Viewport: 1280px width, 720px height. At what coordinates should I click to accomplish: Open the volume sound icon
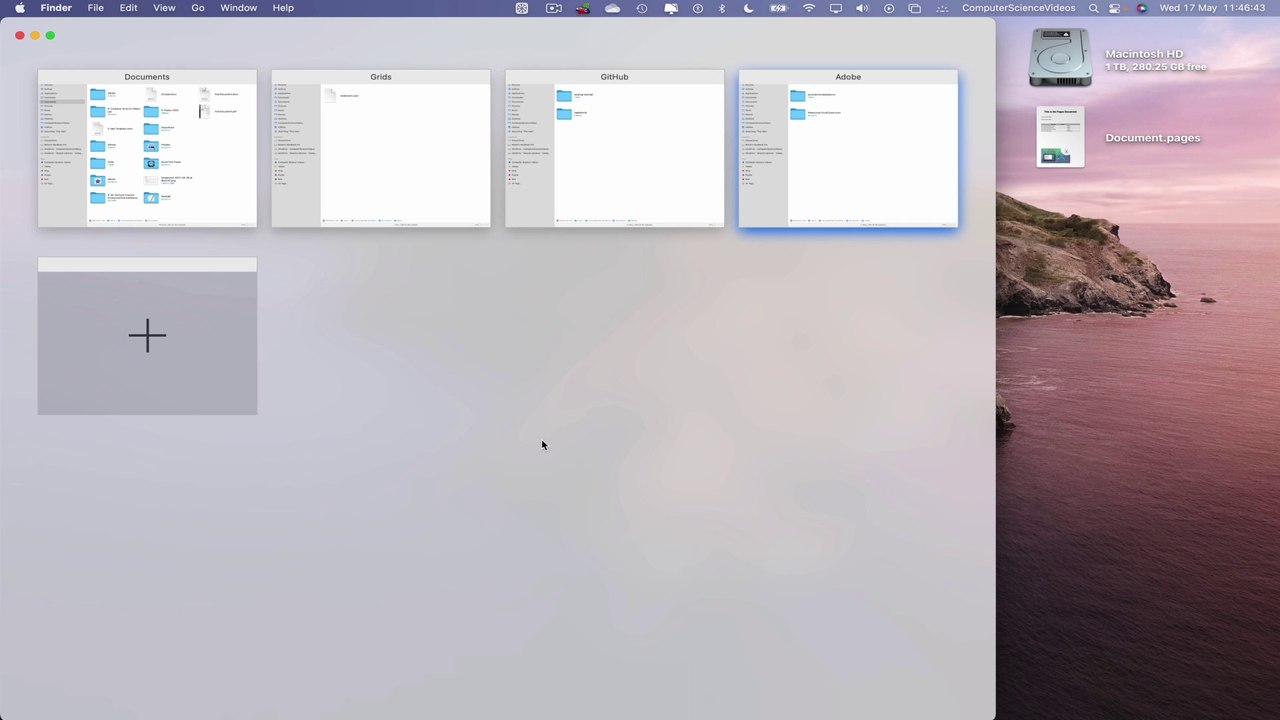point(862,8)
